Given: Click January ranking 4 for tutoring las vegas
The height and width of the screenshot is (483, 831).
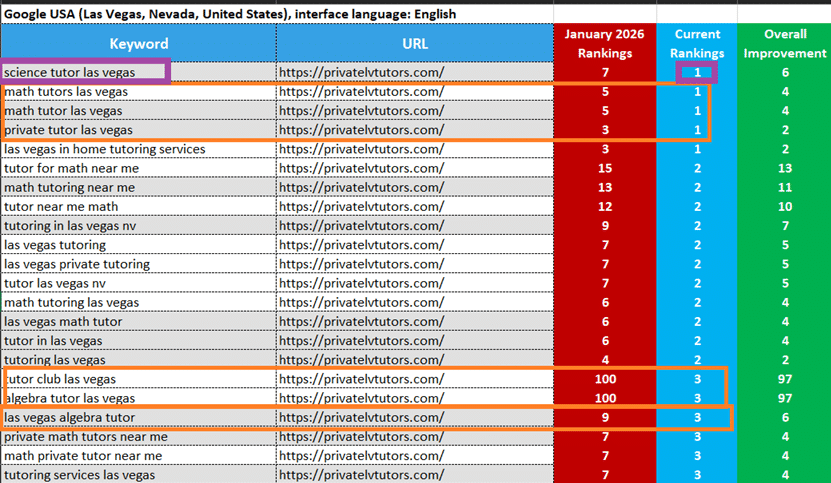Looking at the screenshot, I should pyautogui.click(x=605, y=360).
